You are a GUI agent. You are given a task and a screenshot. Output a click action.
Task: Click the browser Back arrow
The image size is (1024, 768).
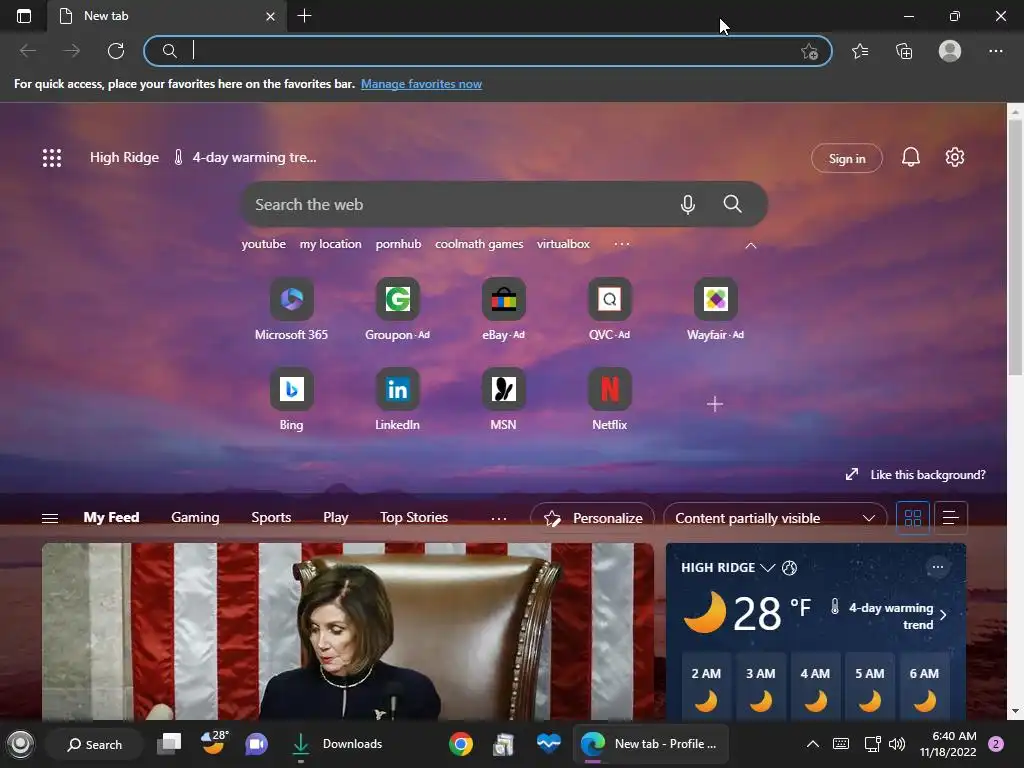pos(28,51)
